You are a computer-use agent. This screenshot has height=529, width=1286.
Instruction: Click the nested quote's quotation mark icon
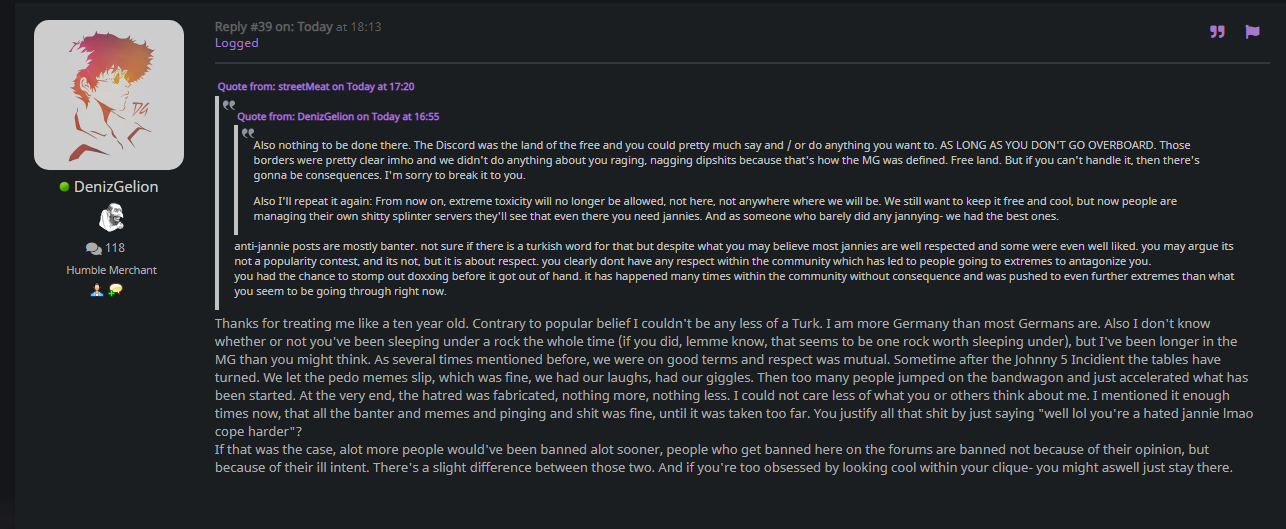247,132
